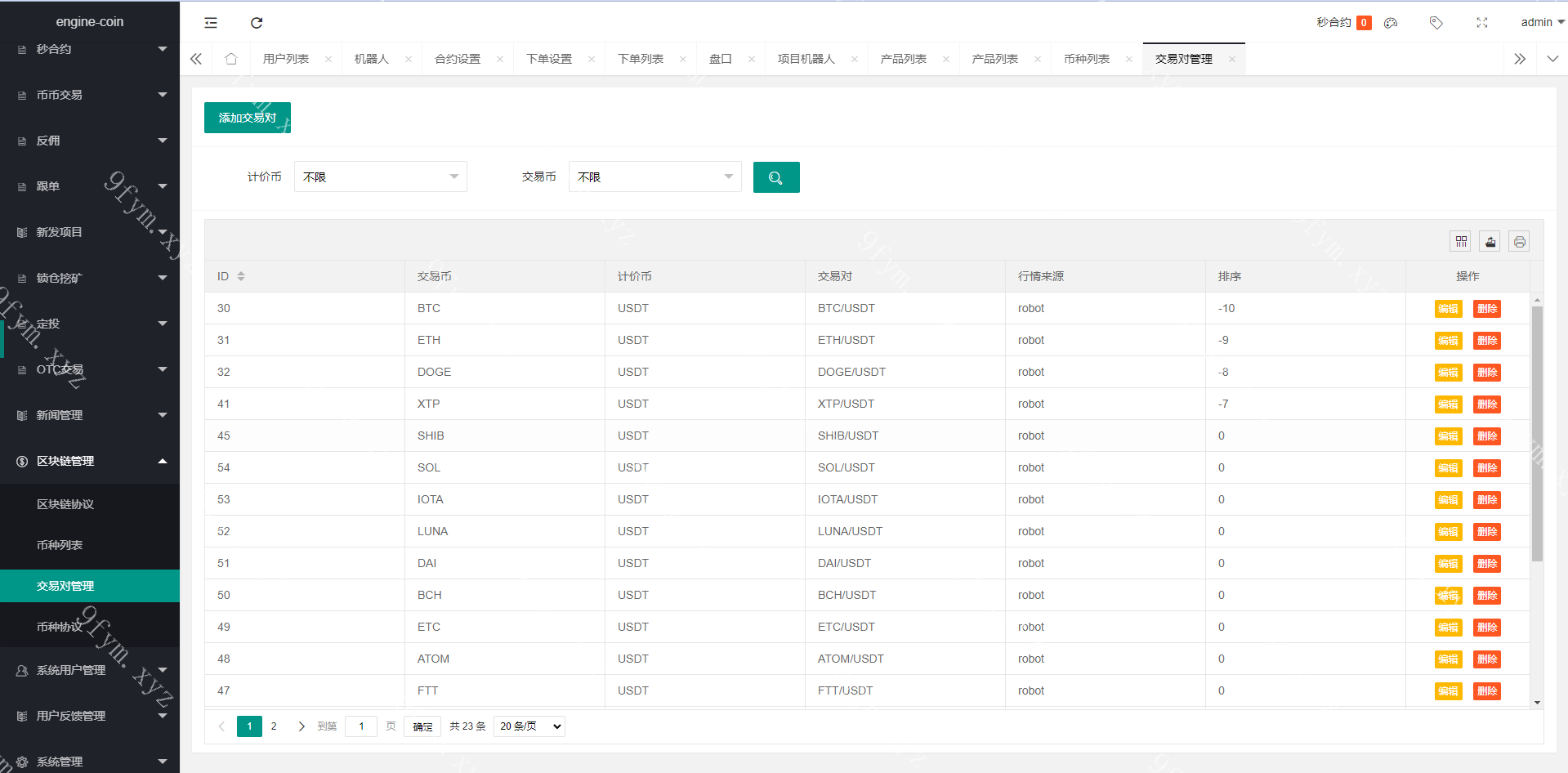Toggle fullscreen mode icon
Screen dimensions: 1568x773
click(1482, 23)
